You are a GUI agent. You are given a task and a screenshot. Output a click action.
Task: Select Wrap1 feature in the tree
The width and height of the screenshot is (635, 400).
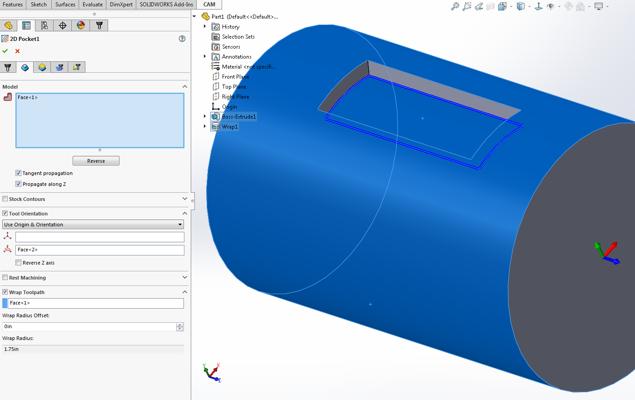coord(229,127)
